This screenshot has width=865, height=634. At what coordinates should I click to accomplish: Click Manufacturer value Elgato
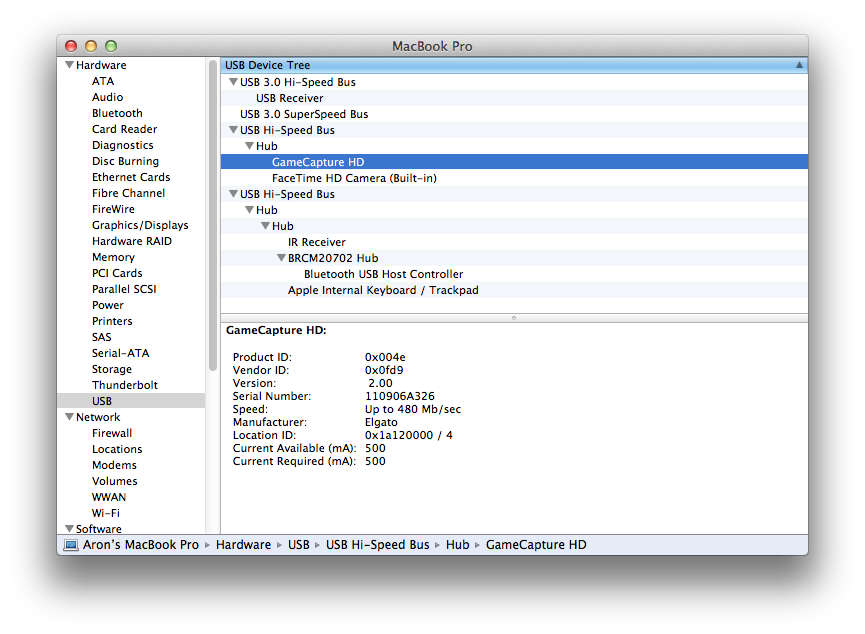tap(381, 422)
